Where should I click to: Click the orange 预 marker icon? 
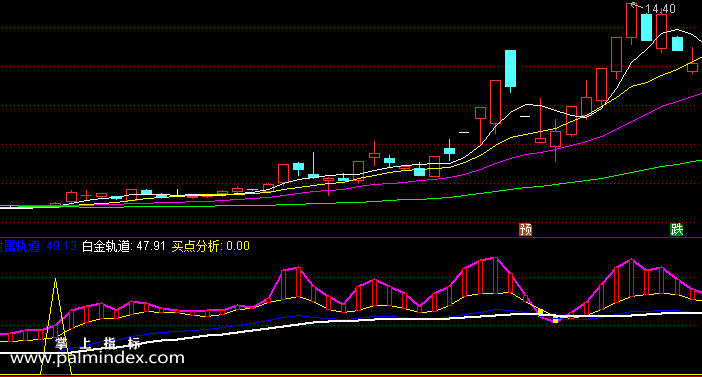tap(525, 229)
